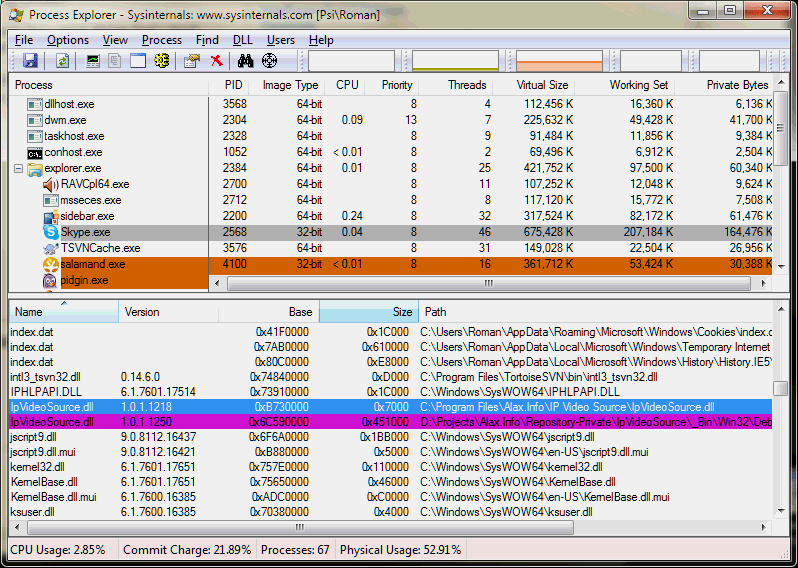The width and height of the screenshot is (798, 568).
Task: Sort by the CPU column header
Action: point(345,85)
